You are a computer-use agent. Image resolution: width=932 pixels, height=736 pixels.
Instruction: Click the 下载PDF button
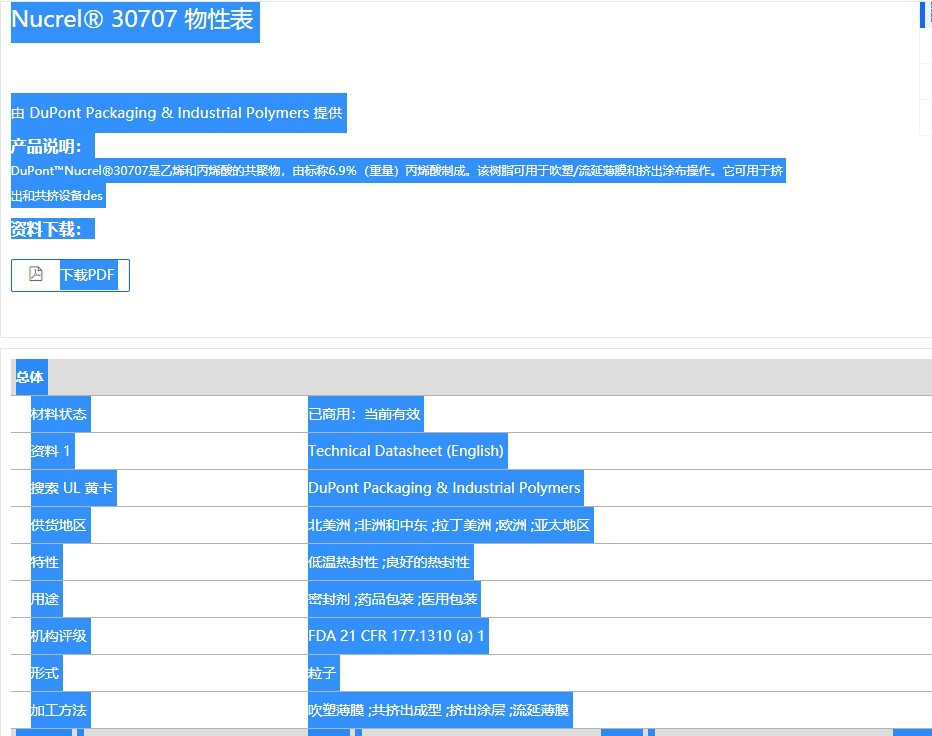click(70, 275)
